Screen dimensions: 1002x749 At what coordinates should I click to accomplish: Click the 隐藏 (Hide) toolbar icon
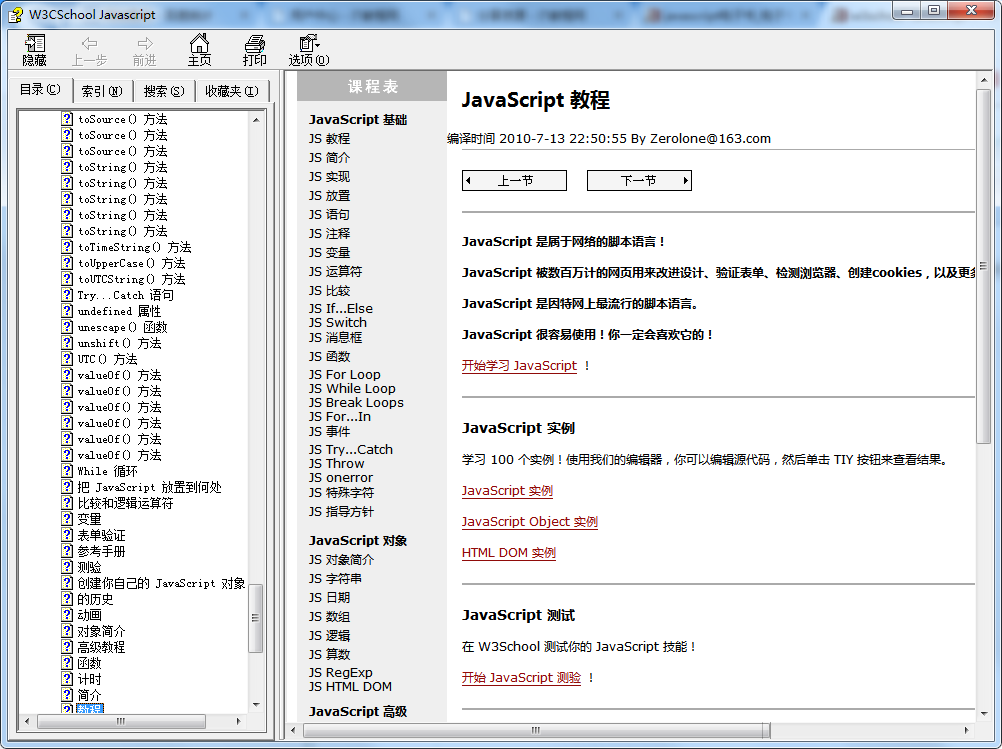click(x=35, y=49)
